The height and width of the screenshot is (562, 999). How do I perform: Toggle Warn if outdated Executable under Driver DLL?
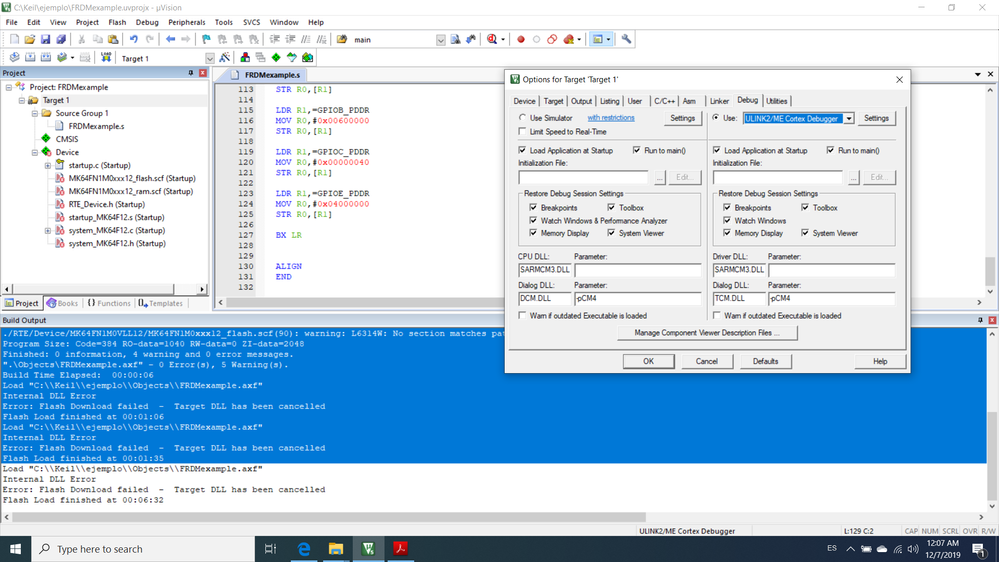[716, 315]
